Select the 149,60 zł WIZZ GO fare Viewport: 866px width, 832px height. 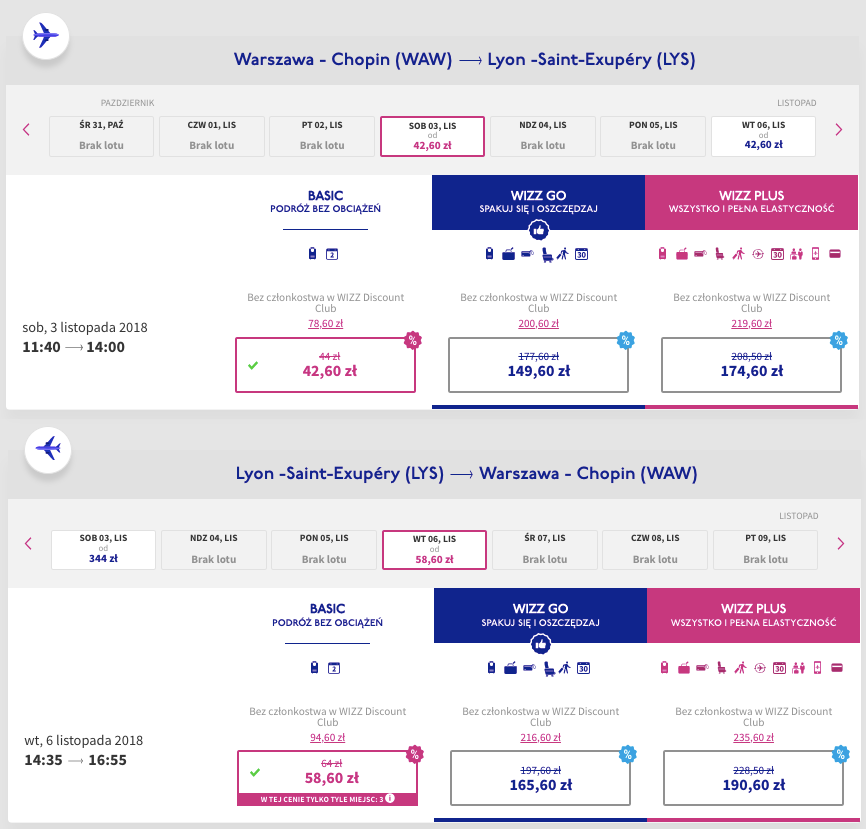538,365
